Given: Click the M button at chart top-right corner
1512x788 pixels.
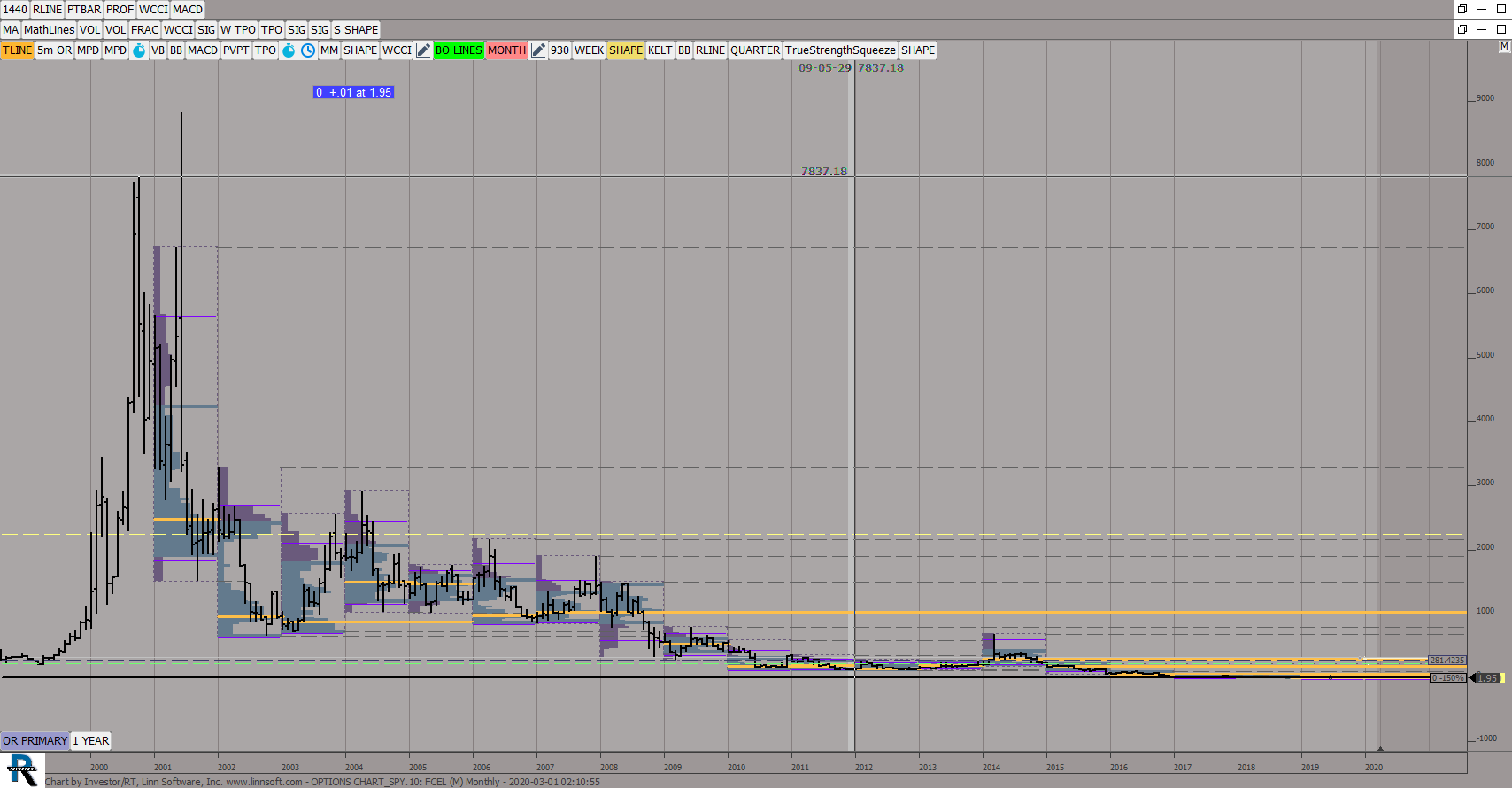Looking at the screenshot, I should coord(1503,47).
